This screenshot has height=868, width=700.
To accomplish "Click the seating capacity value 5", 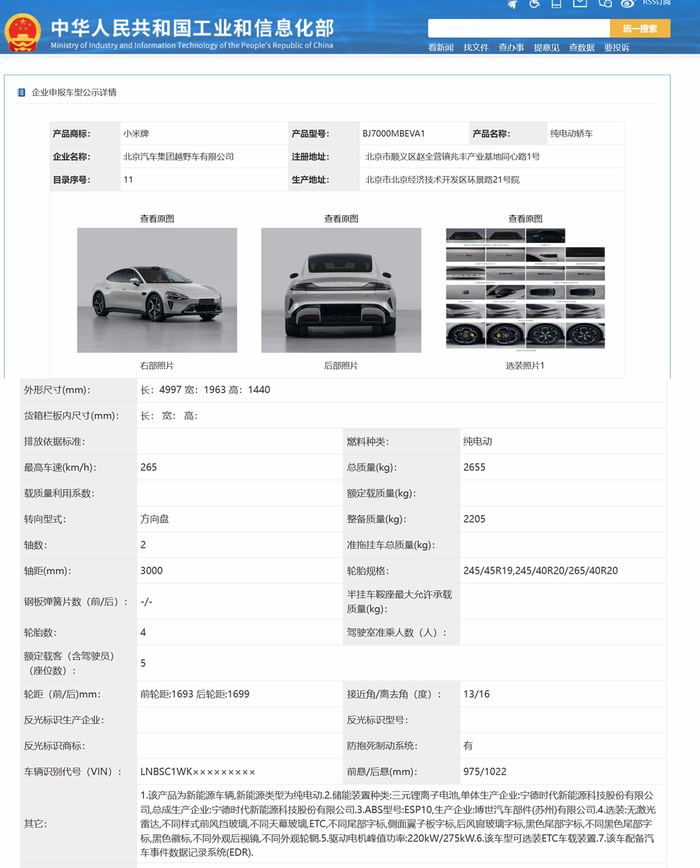I will pos(143,663).
